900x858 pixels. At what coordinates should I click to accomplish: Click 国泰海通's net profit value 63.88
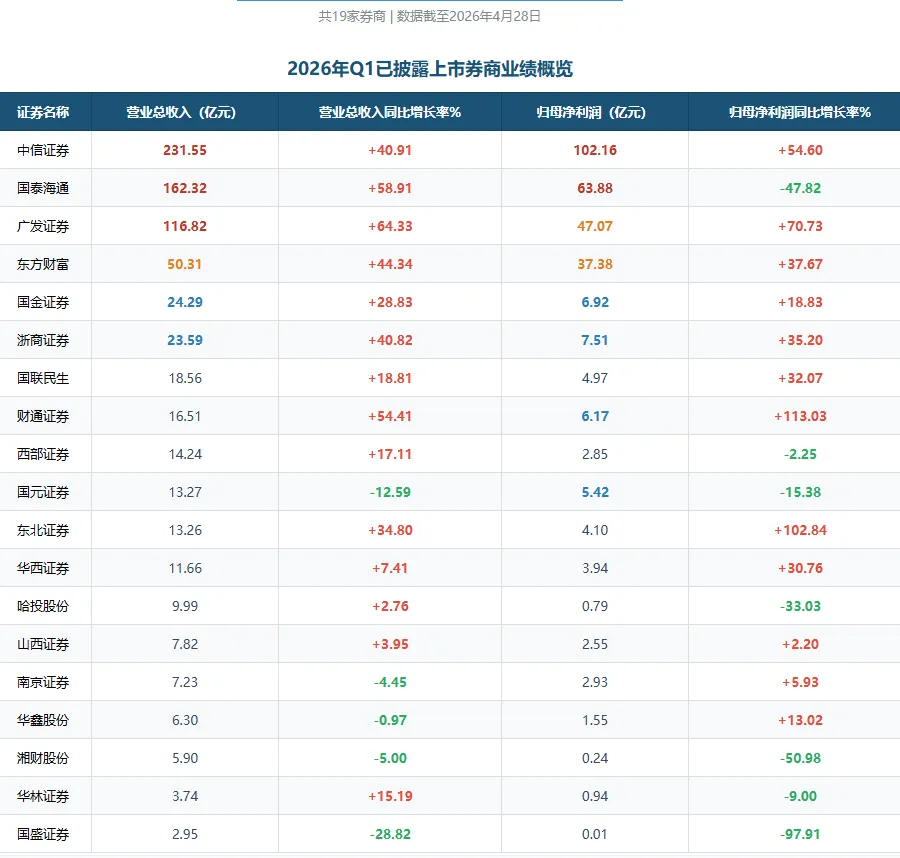pyautogui.click(x=594, y=188)
